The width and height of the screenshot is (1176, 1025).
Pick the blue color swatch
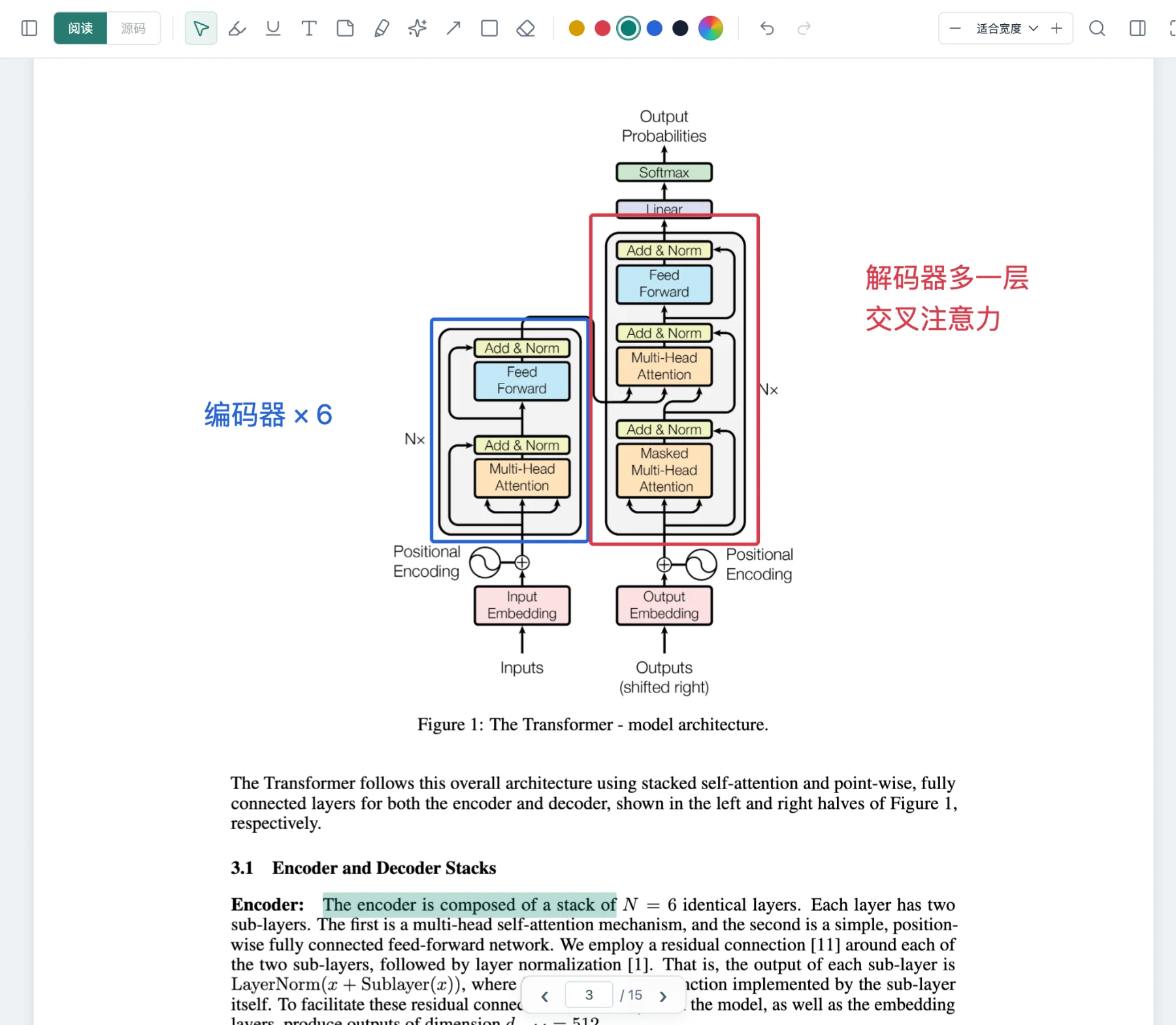point(654,28)
